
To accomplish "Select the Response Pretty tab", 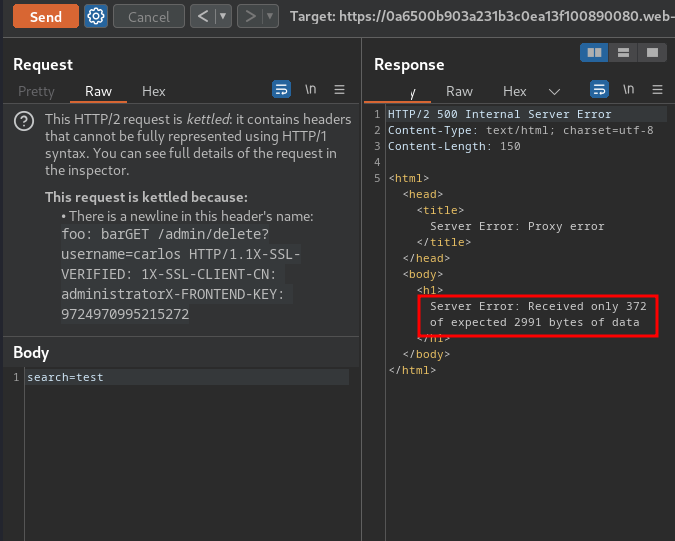I will [x=397, y=91].
